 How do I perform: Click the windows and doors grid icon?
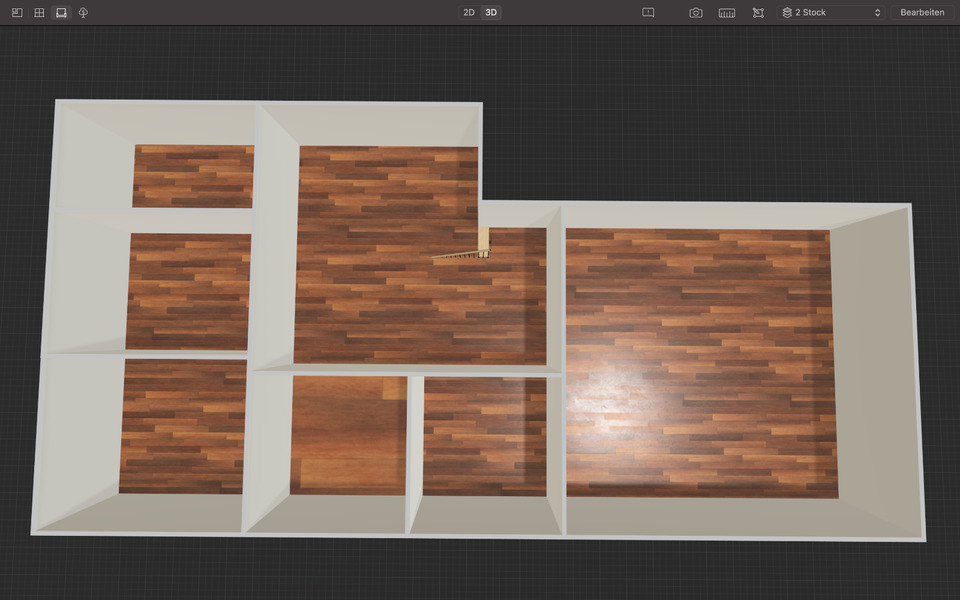pos(39,13)
